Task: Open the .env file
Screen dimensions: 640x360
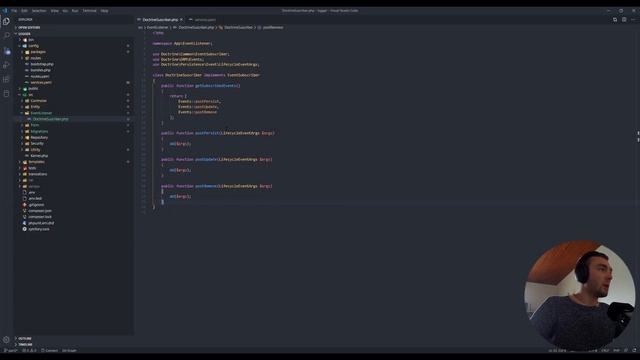Action: pyautogui.click(x=31, y=193)
